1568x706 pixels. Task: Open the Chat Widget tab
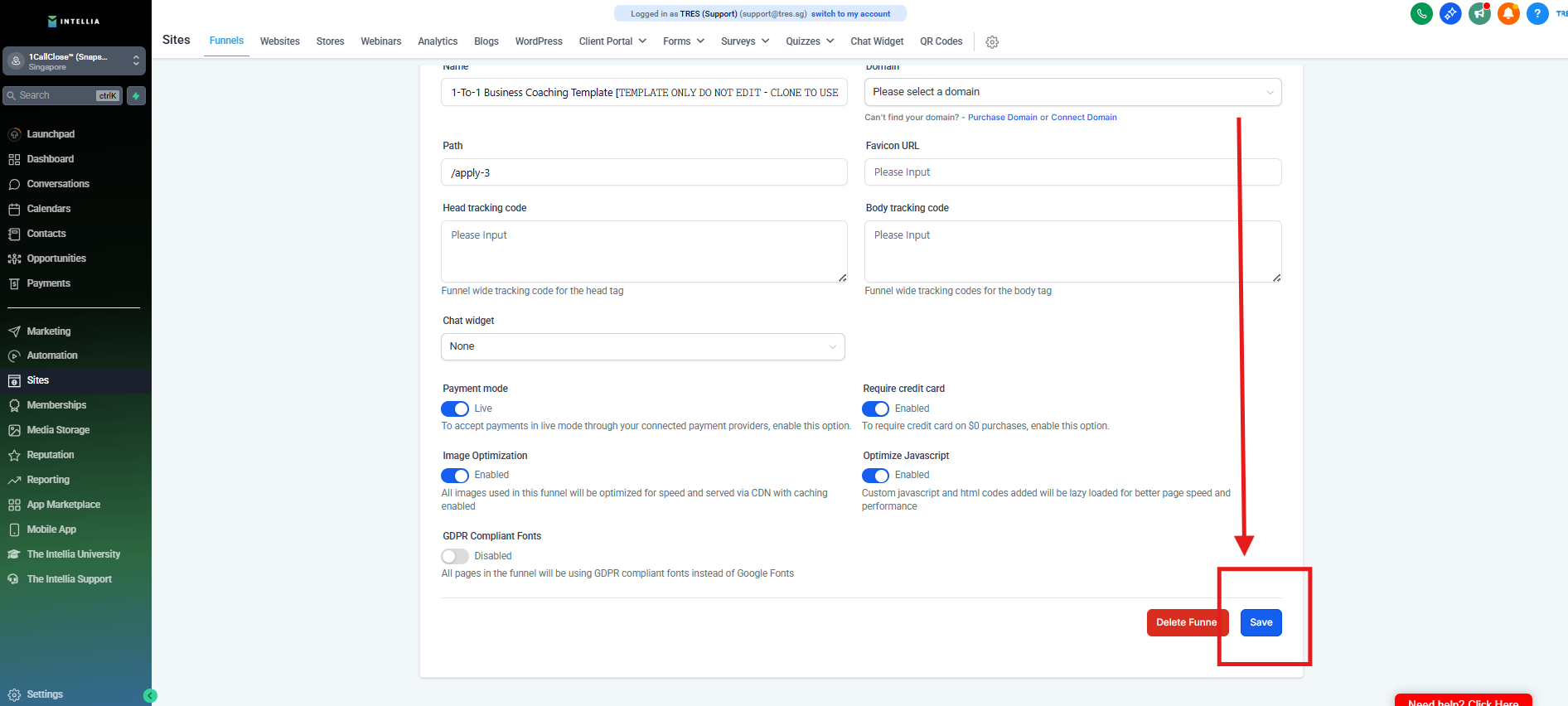click(x=877, y=41)
